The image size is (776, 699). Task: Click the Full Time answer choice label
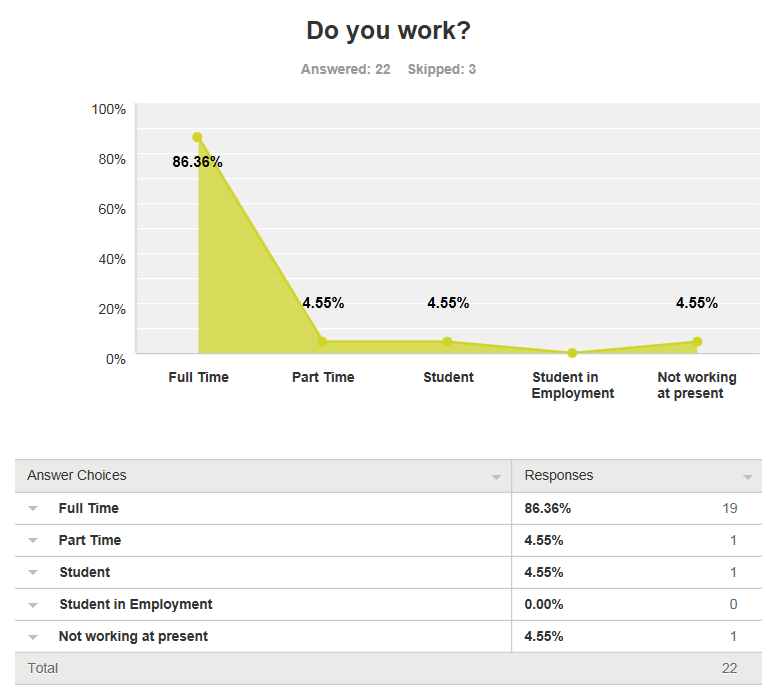(89, 508)
